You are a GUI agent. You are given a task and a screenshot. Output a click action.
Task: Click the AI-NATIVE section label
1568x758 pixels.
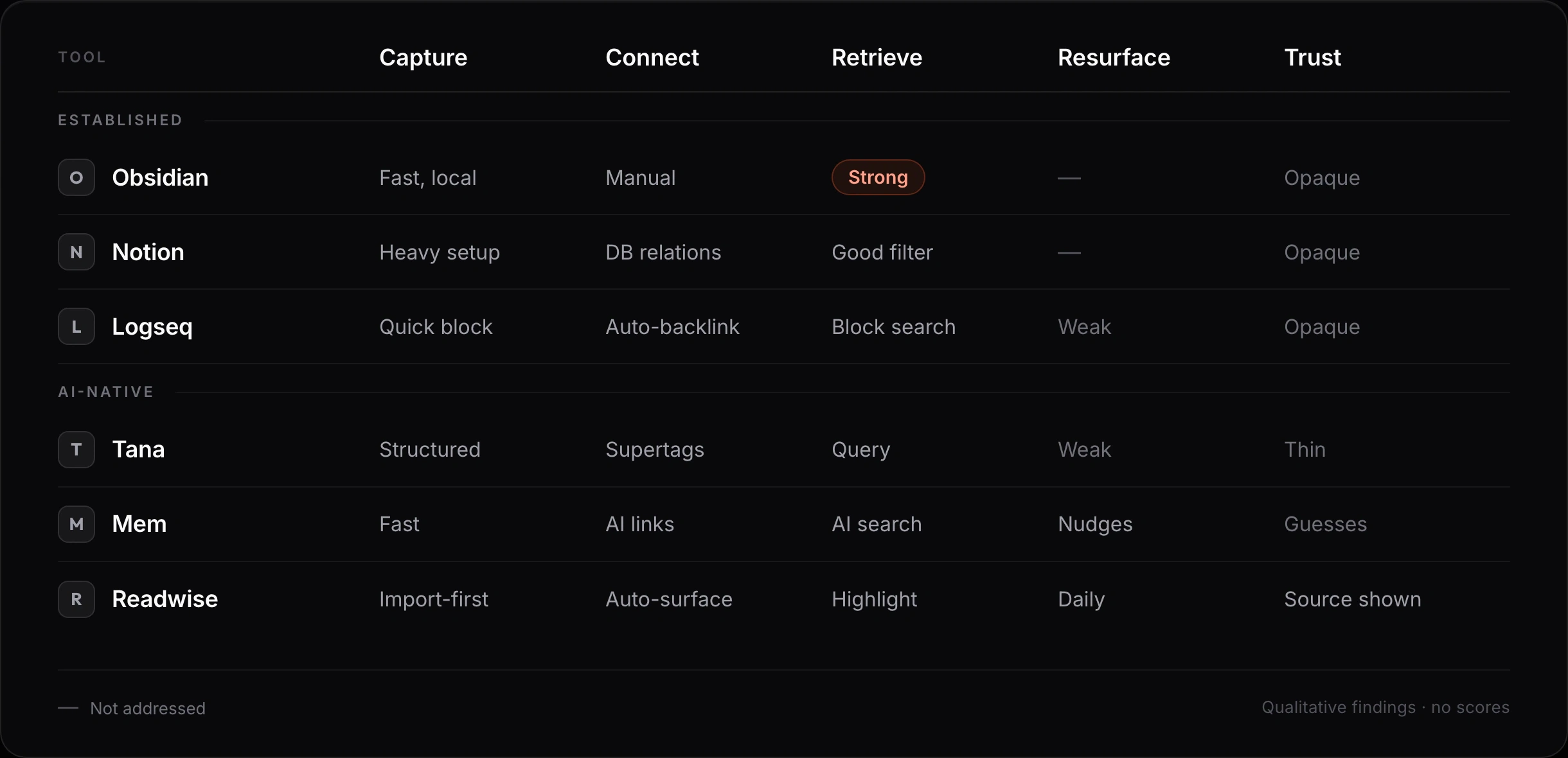click(106, 392)
